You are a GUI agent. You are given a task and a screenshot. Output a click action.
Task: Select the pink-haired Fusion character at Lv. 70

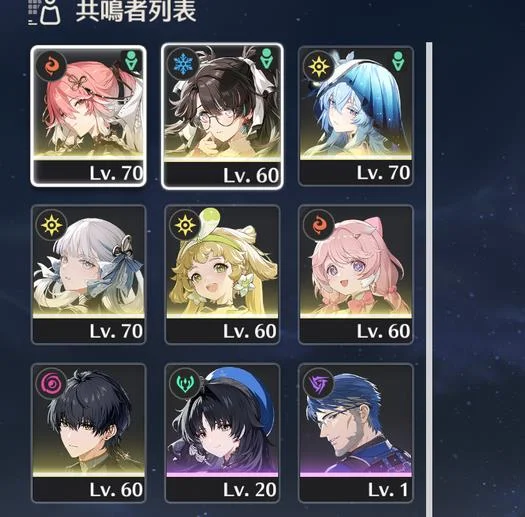(x=88, y=116)
